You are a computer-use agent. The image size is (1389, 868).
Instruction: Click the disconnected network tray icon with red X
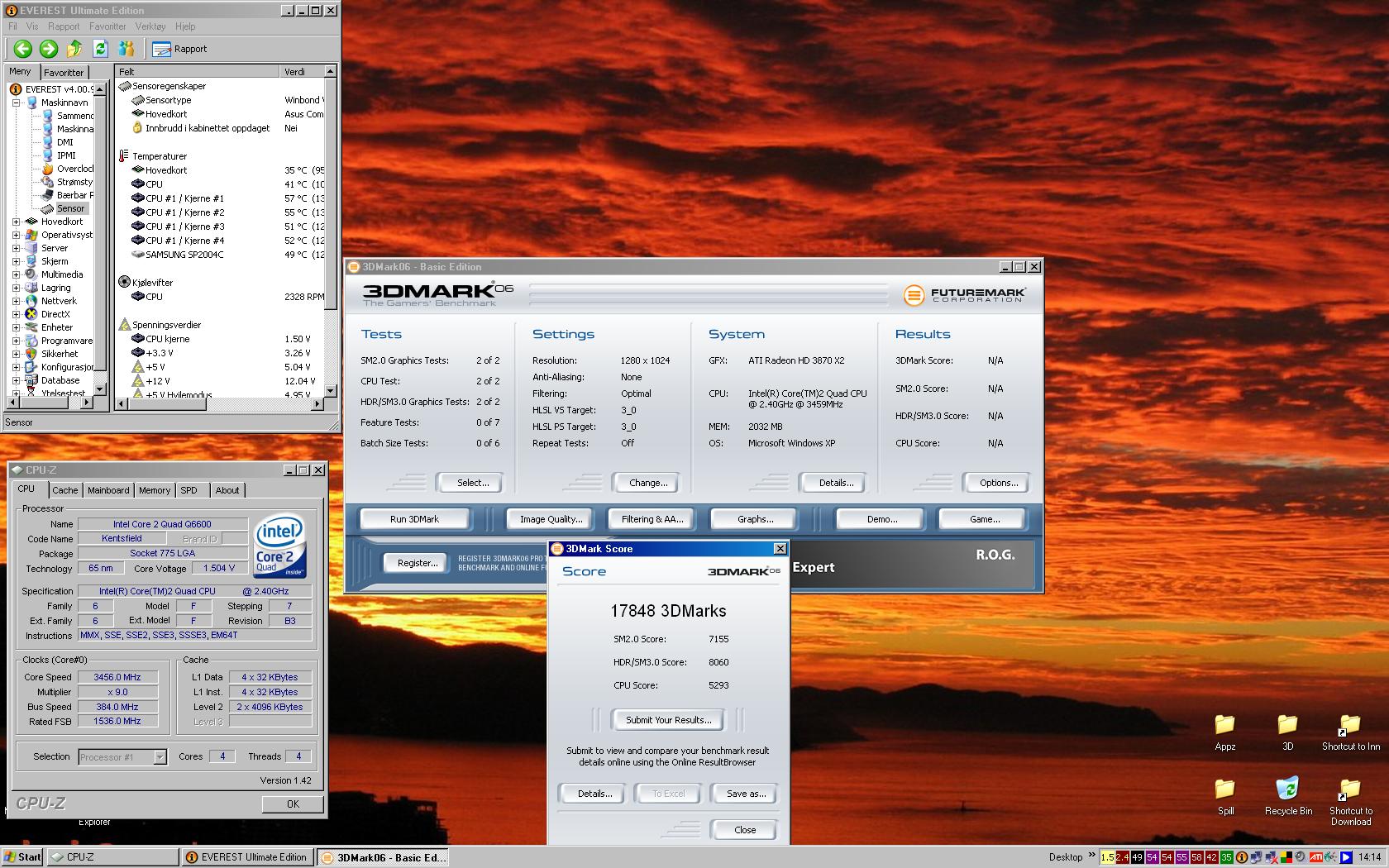1272,857
